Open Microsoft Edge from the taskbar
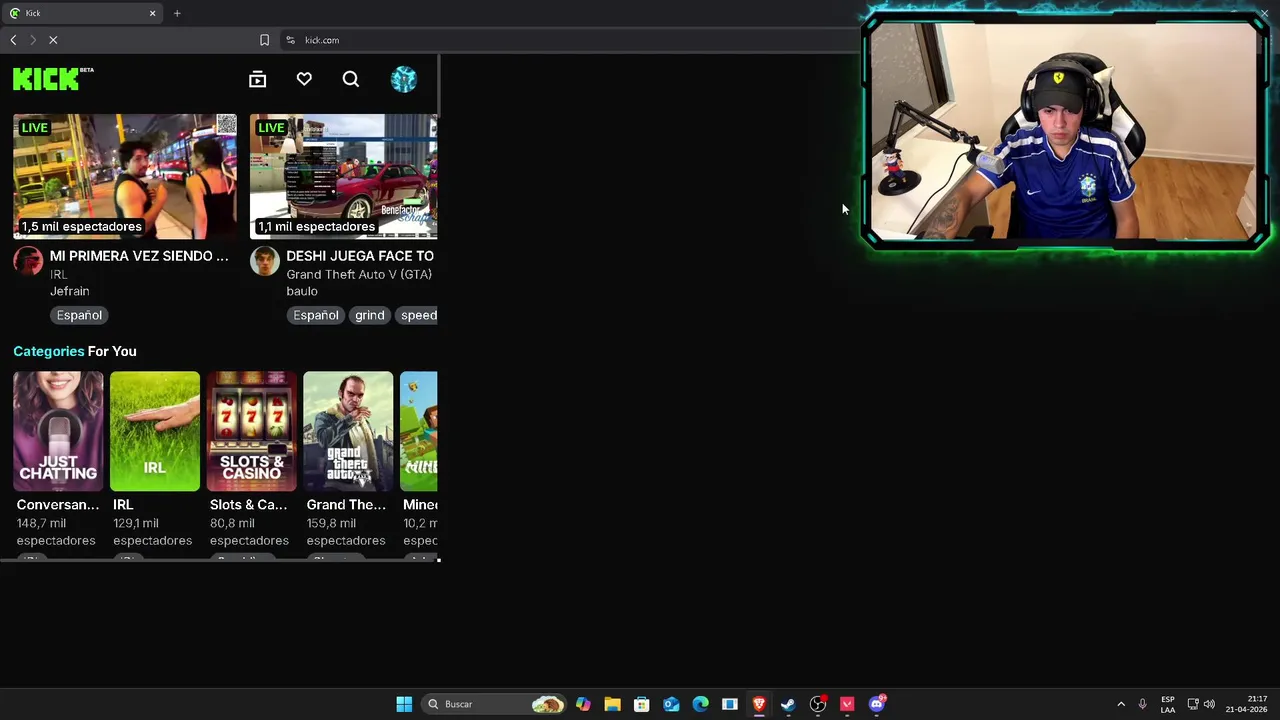Image resolution: width=1280 pixels, height=720 pixels. click(x=700, y=704)
